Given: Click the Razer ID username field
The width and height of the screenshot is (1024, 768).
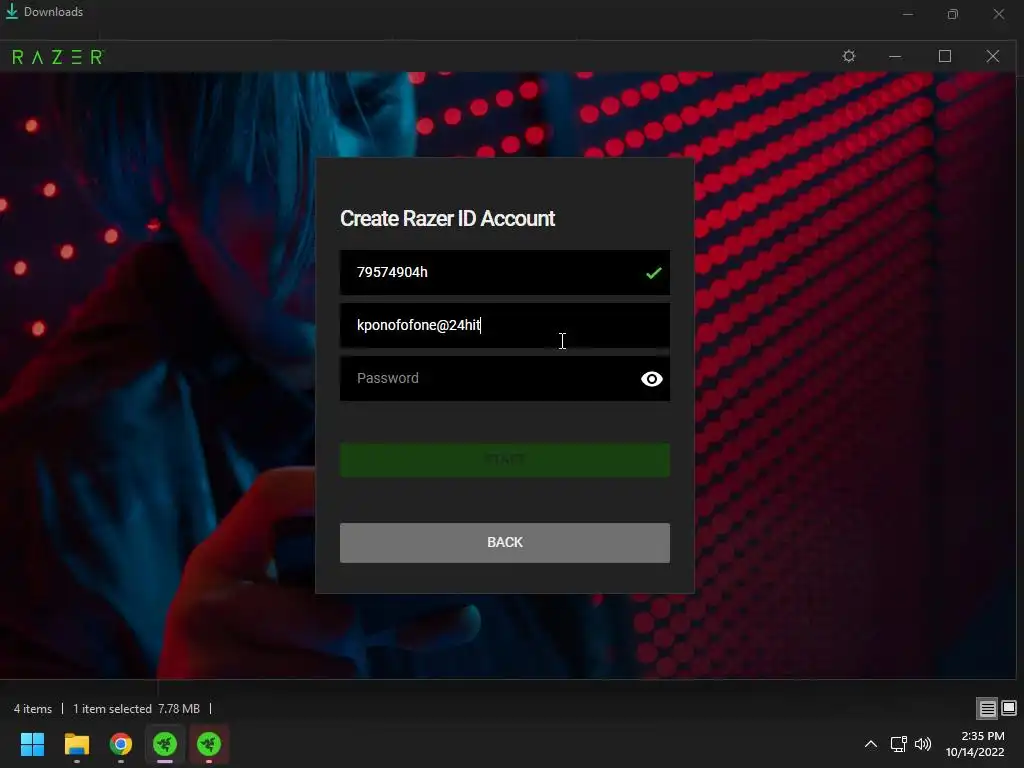Looking at the screenshot, I should click(x=504, y=272).
